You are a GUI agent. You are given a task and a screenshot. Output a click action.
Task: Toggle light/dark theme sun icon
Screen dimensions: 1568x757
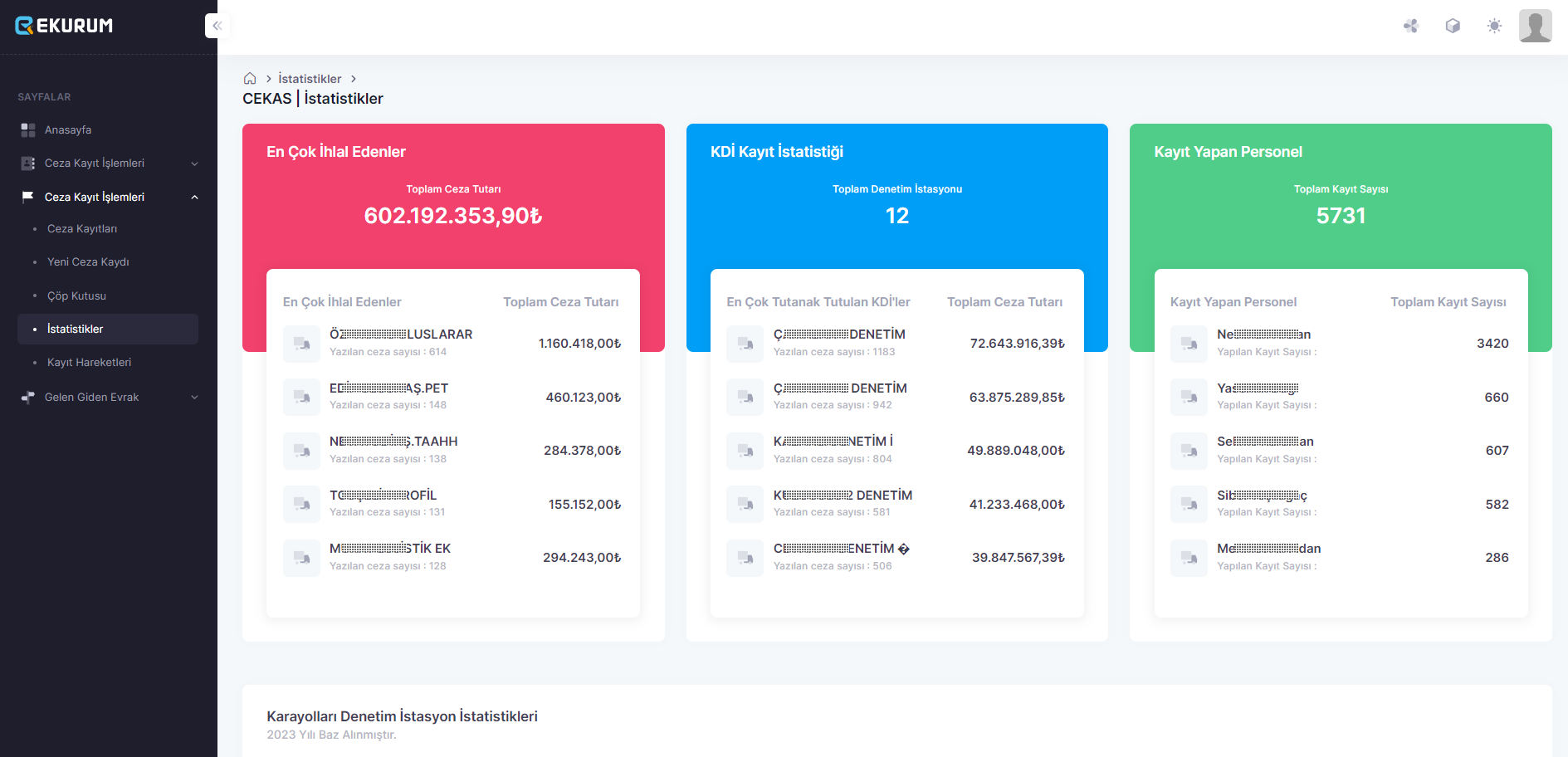(x=1494, y=26)
